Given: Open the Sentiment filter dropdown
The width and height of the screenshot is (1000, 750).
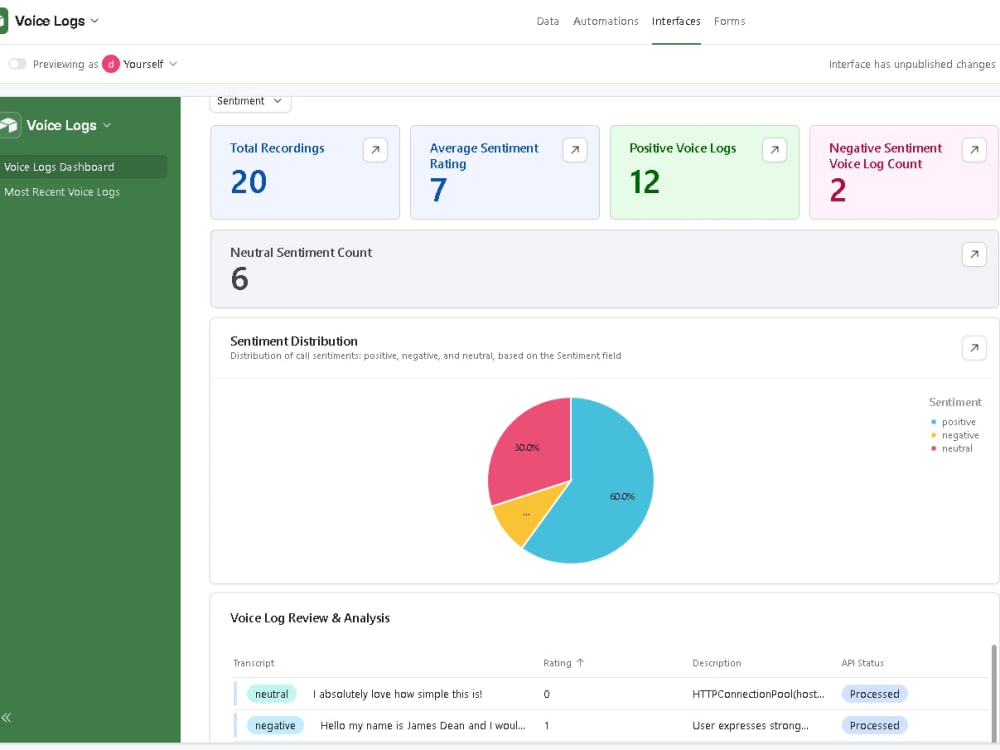Looking at the screenshot, I should [250, 102].
